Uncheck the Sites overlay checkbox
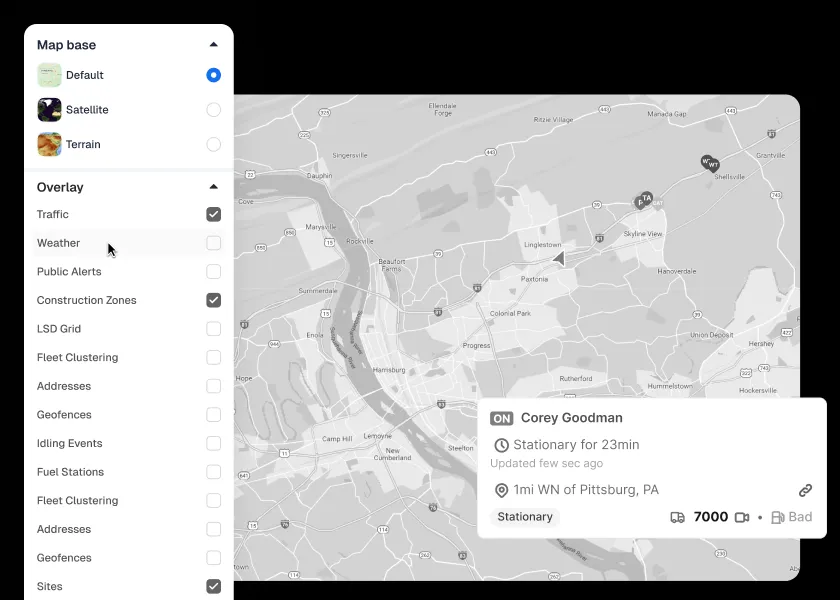This screenshot has width=840, height=600. (x=213, y=586)
